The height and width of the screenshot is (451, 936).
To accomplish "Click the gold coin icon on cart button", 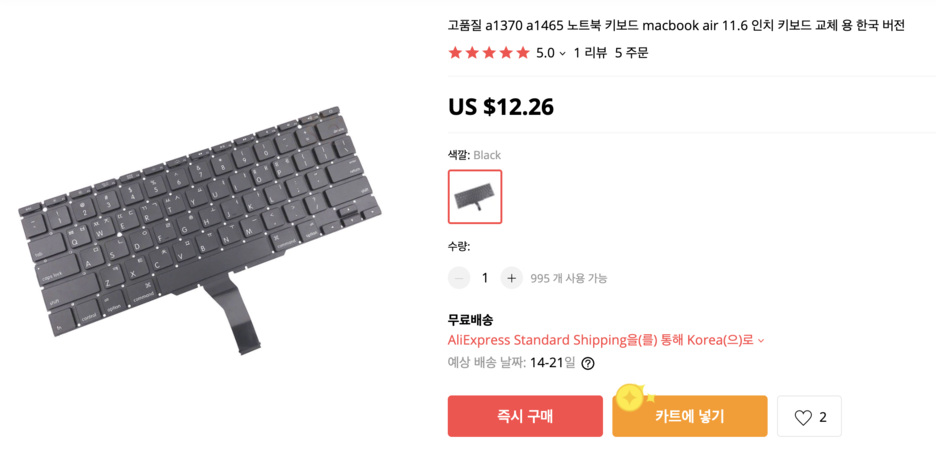I will (629, 397).
